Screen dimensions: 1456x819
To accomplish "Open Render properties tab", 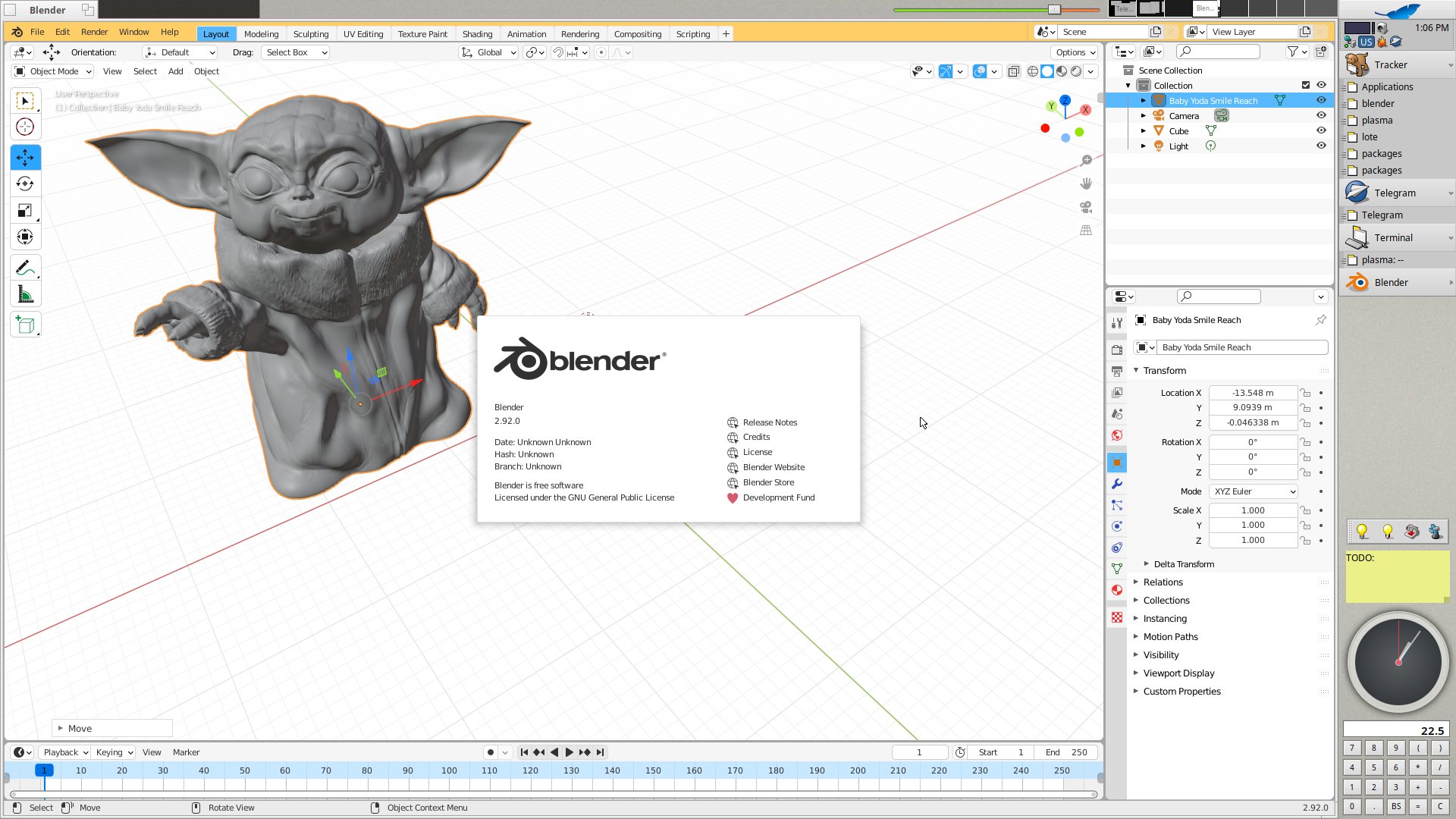I will tap(1117, 350).
